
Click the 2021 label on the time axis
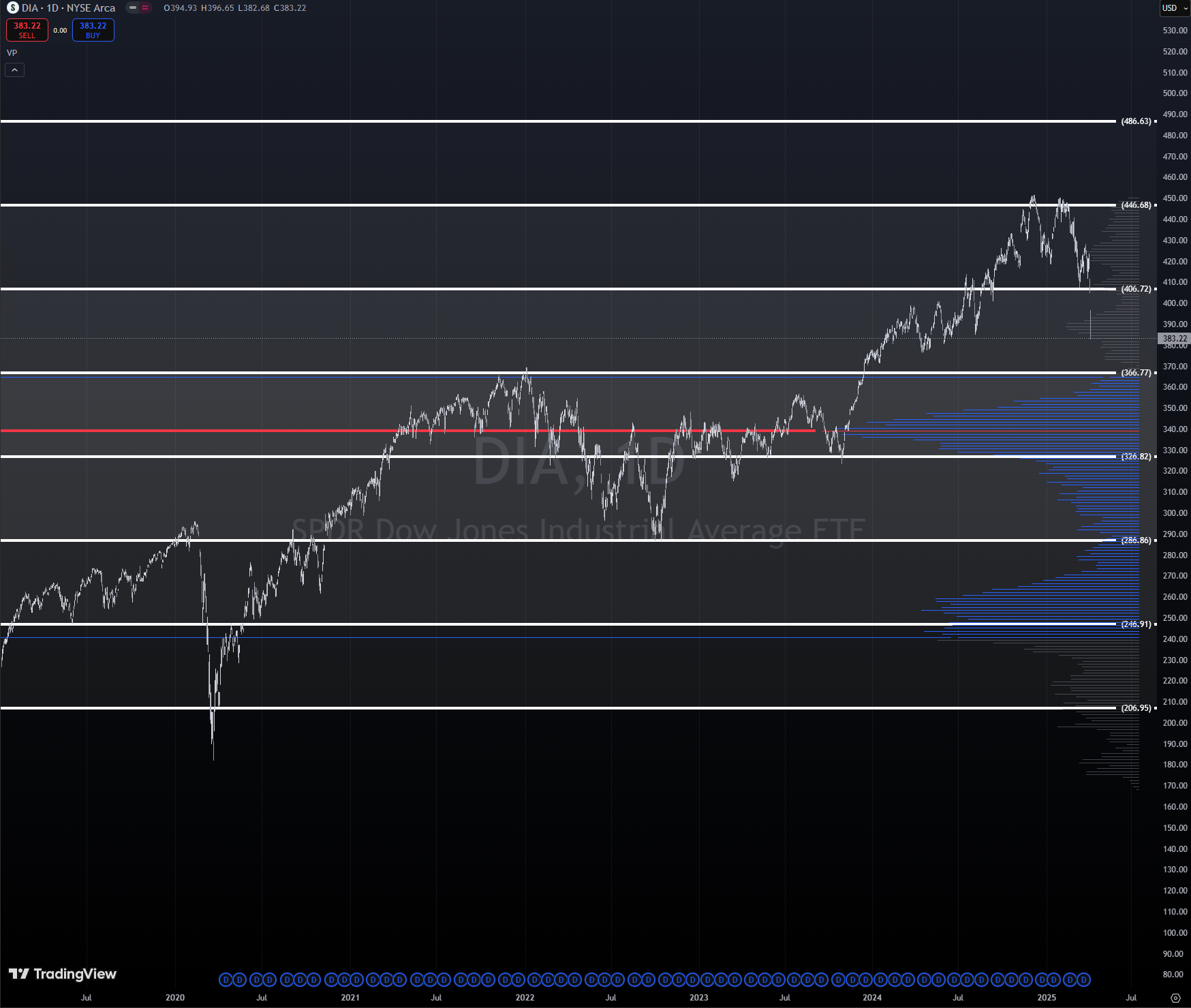(350, 998)
